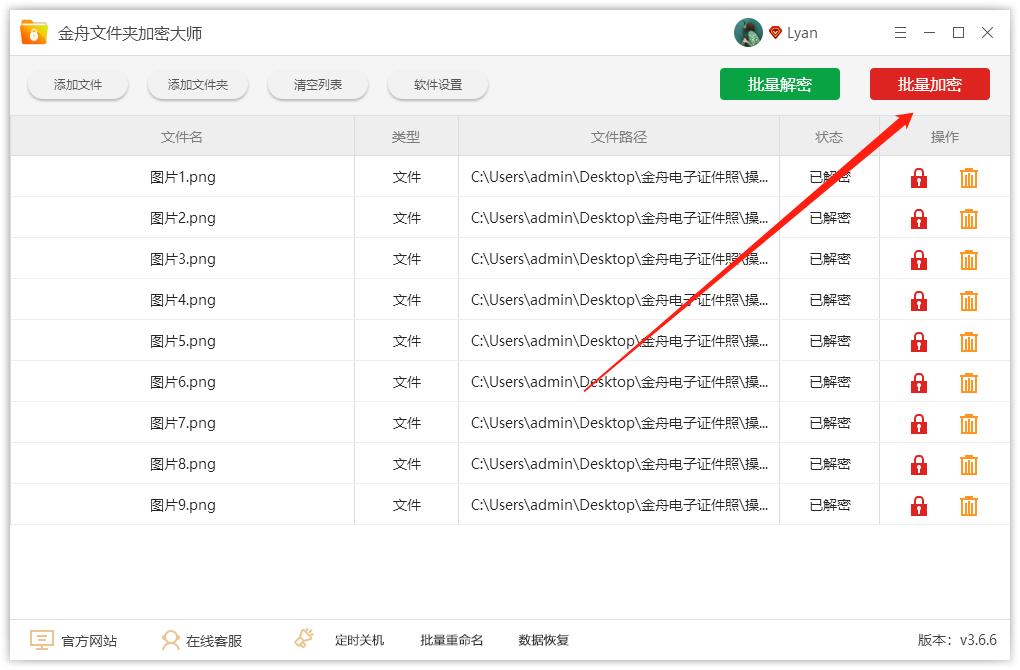Click the lock icon for 图片5.png
The height and width of the screenshot is (670, 1020).
point(918,341)
